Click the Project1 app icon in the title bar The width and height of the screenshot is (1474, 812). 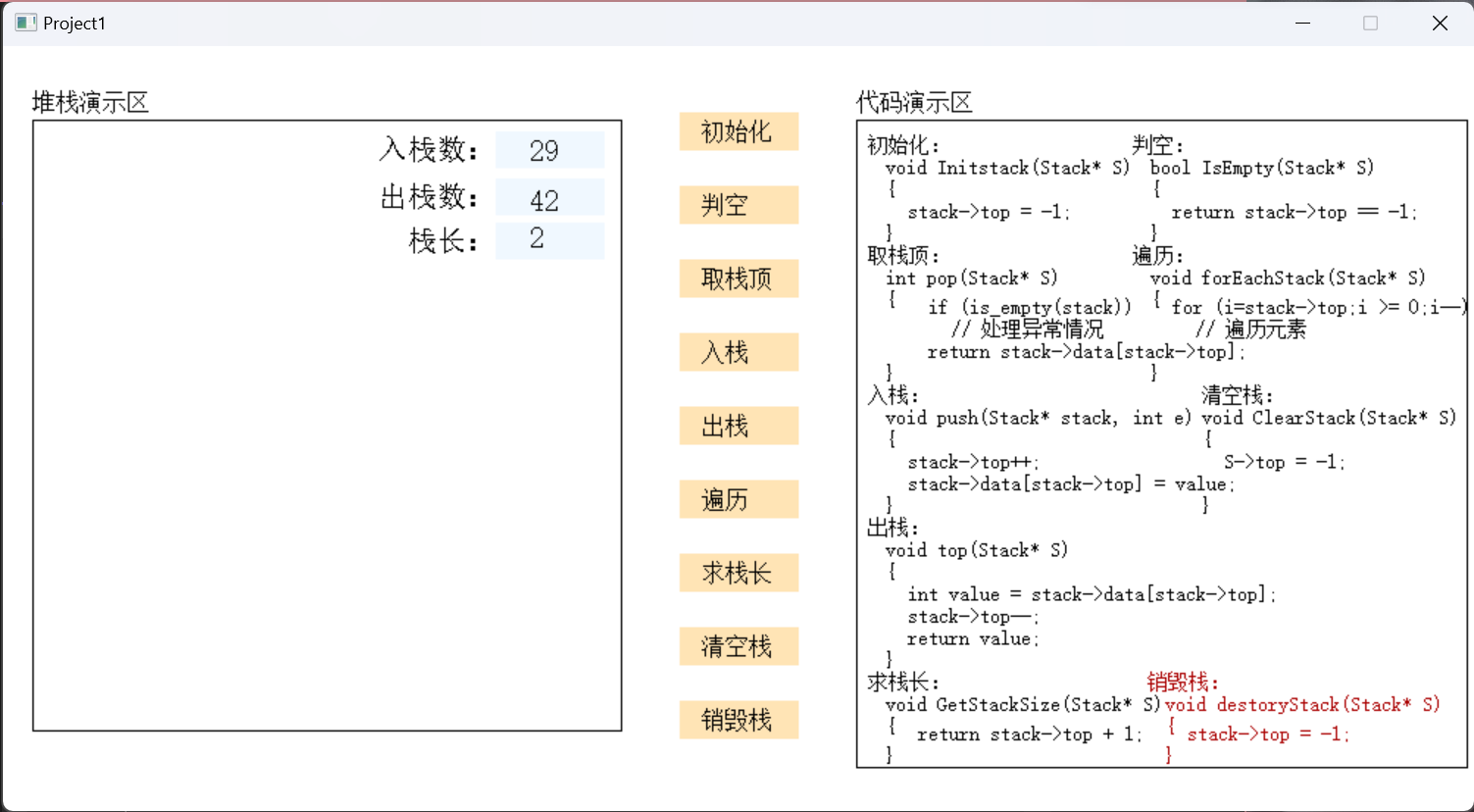pos(25,23)
